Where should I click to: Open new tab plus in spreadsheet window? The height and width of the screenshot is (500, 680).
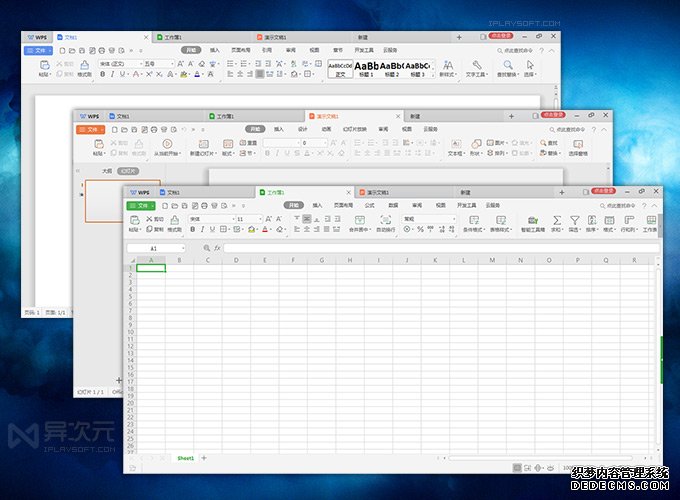point(562,192)
